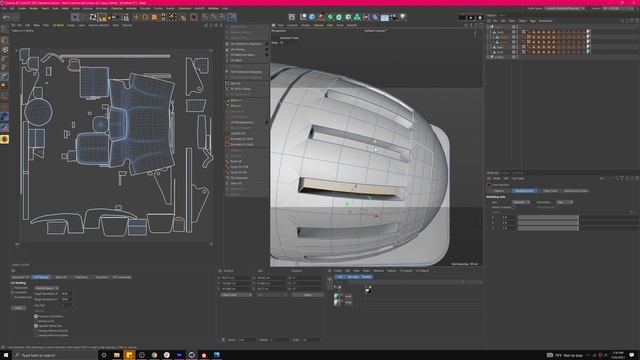640x360 pixels.
Task: Open the Character menu in the menu bar
Action: (x=117, y=8)
